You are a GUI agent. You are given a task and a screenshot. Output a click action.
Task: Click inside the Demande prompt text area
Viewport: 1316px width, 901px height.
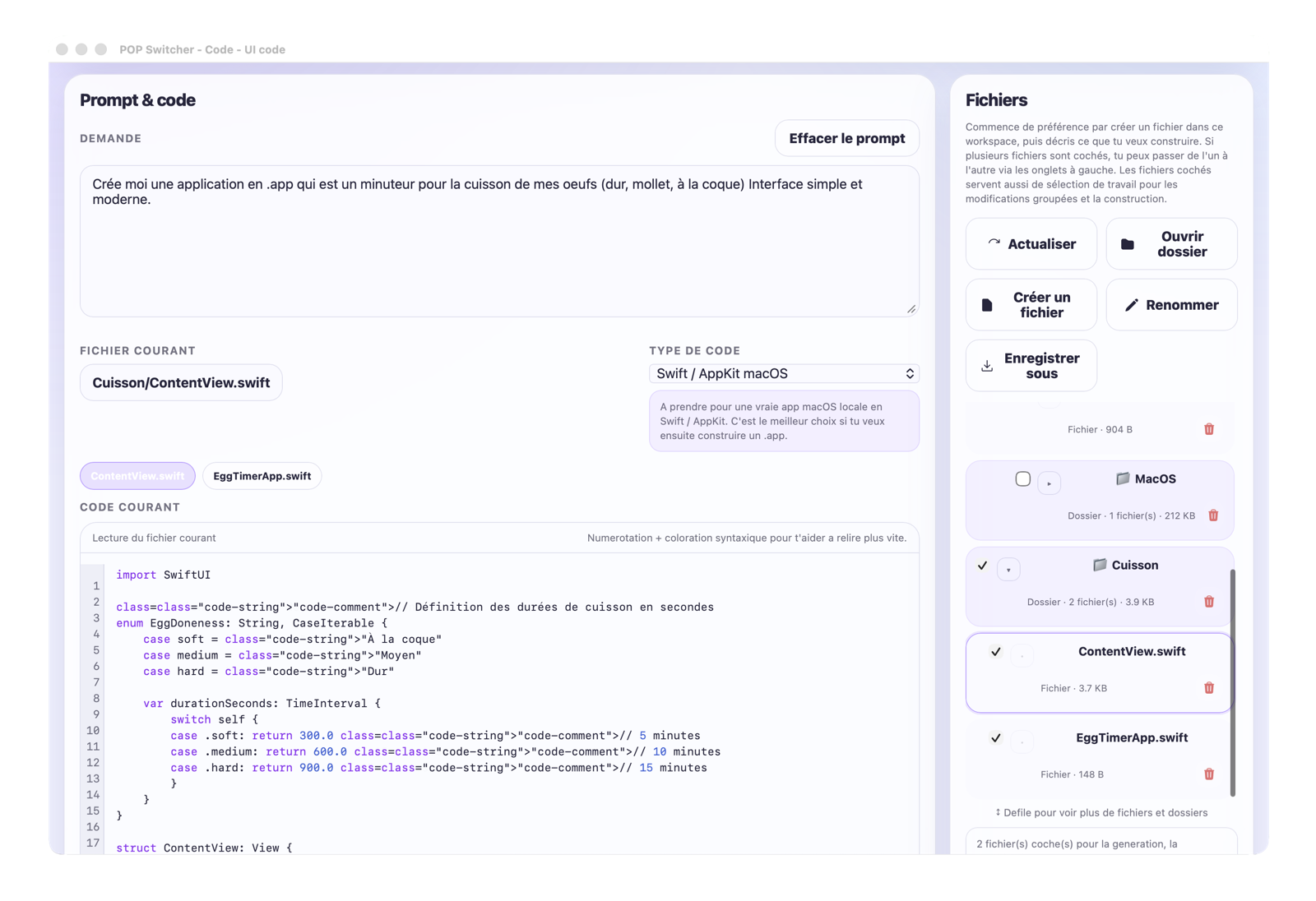[x=499, y=242]
